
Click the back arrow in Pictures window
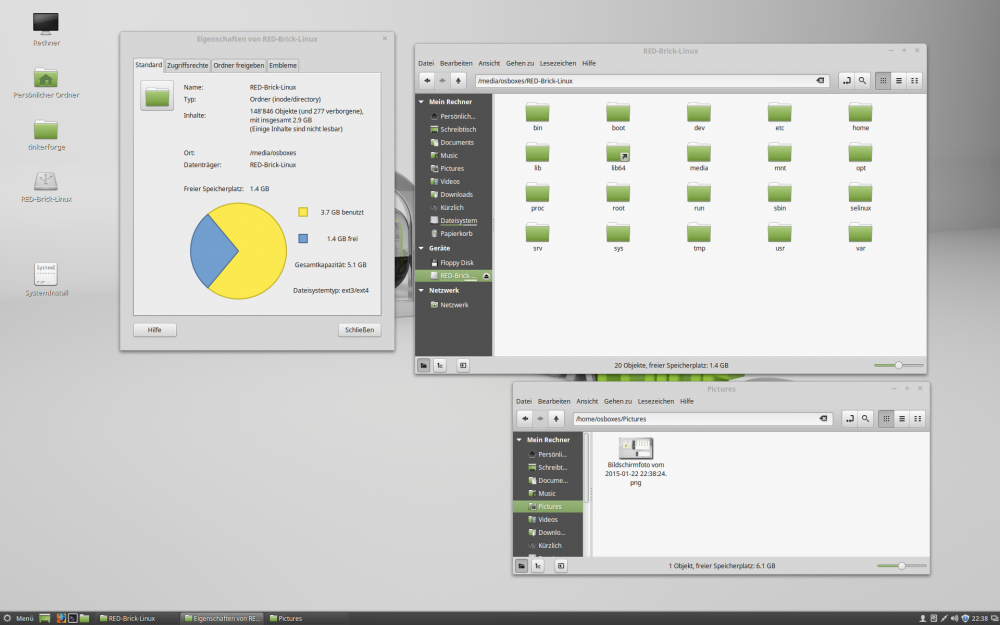[x=525, y=418]
